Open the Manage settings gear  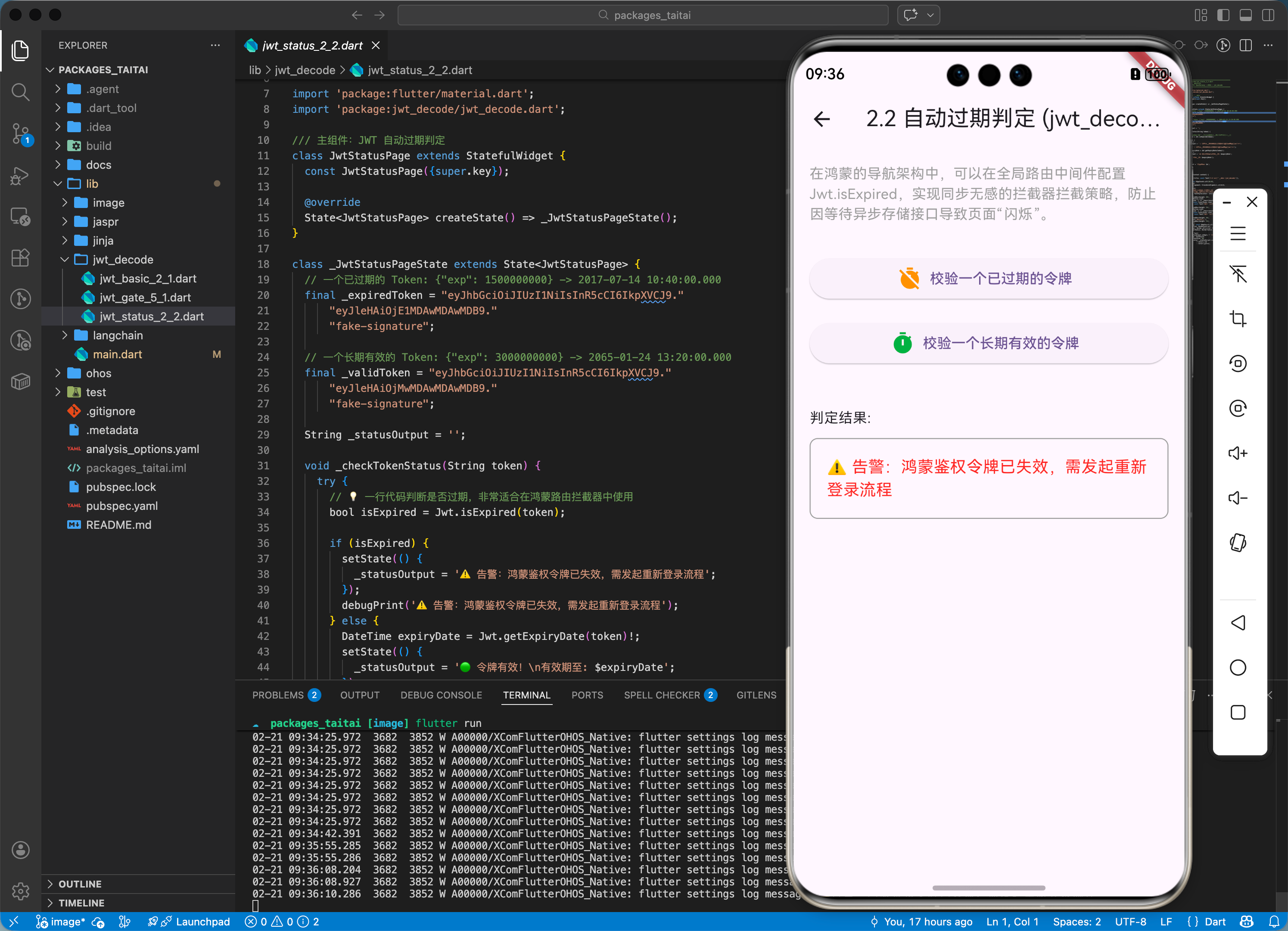pos(20,891)
